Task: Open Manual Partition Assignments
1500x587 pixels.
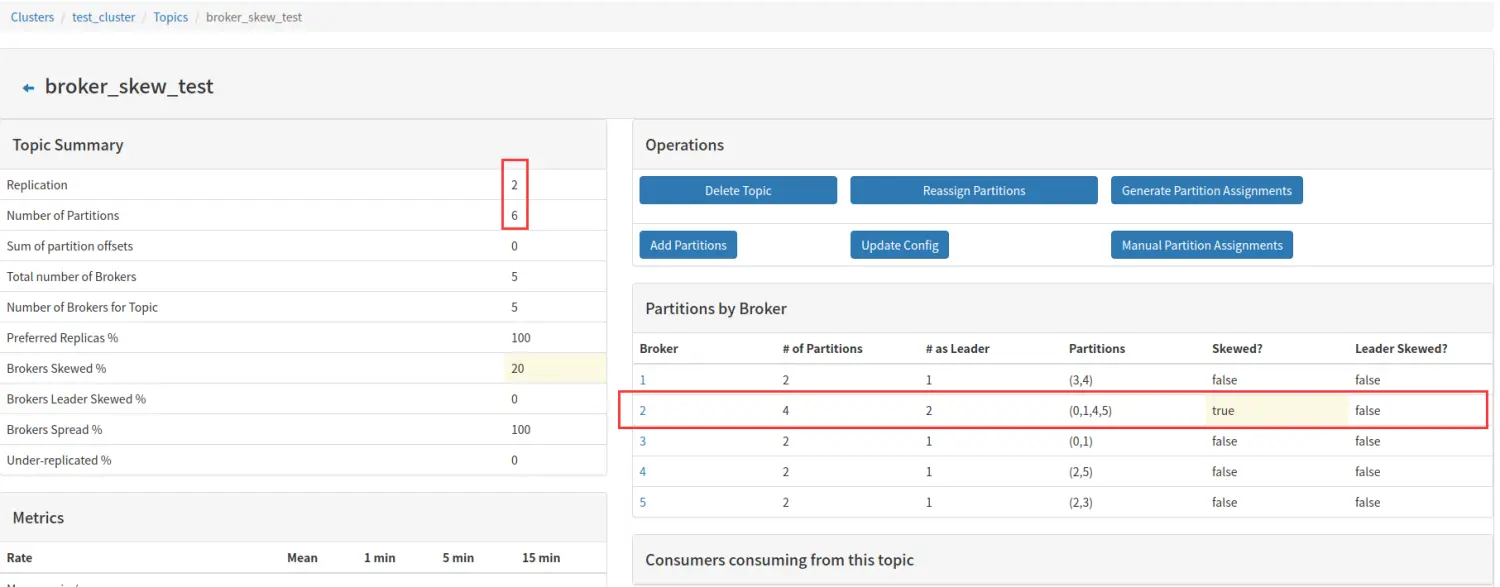Action: (1201, 245)
